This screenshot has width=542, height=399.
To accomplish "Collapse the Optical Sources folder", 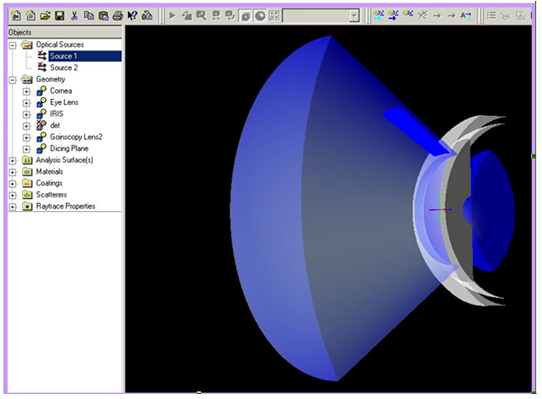I will point(12,45).
